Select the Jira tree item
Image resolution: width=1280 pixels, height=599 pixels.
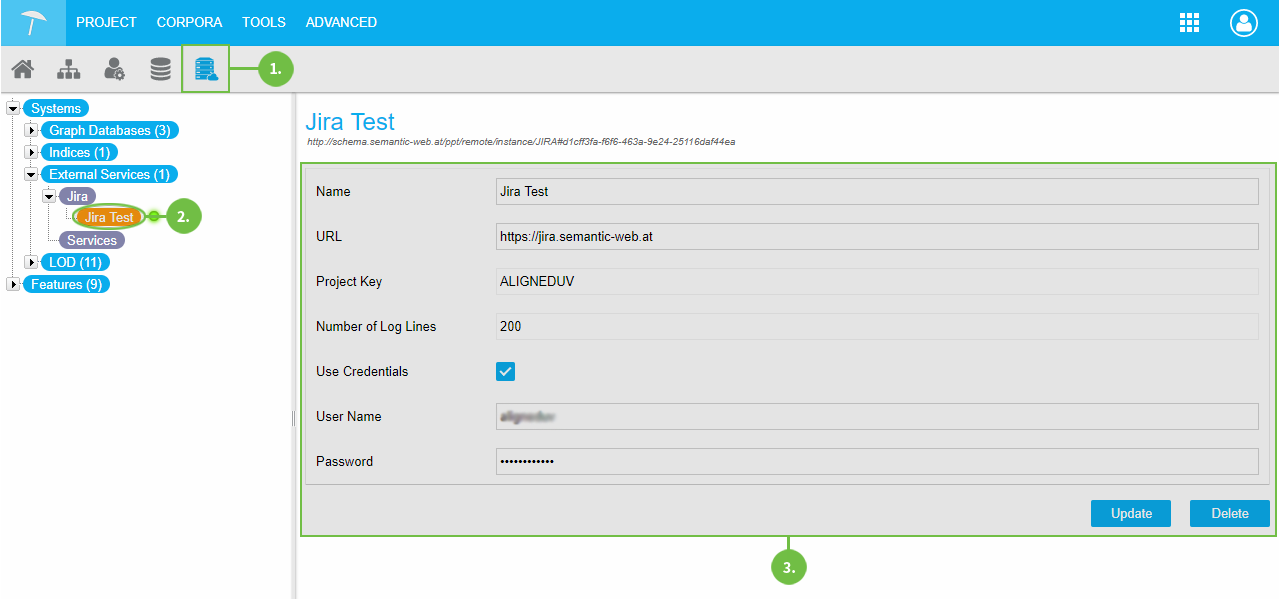[77, 196]
